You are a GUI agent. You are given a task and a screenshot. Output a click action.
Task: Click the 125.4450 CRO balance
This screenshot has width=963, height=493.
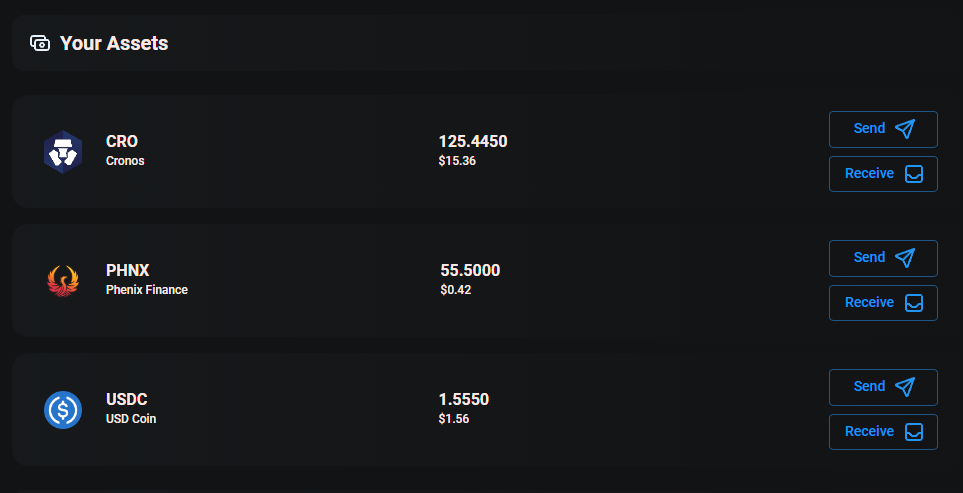(x=473, y=141)
